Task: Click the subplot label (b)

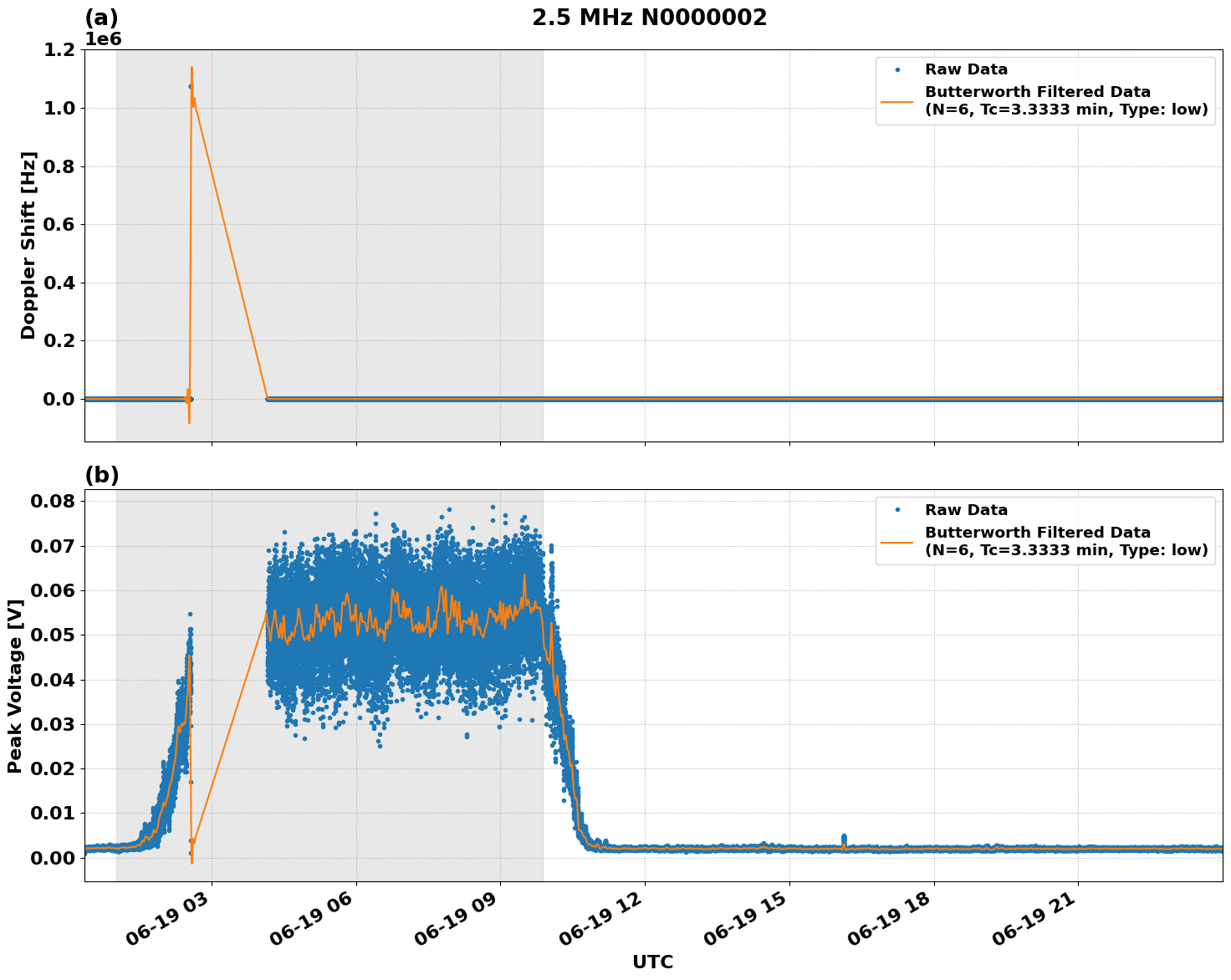Action: tap(100, 475)
